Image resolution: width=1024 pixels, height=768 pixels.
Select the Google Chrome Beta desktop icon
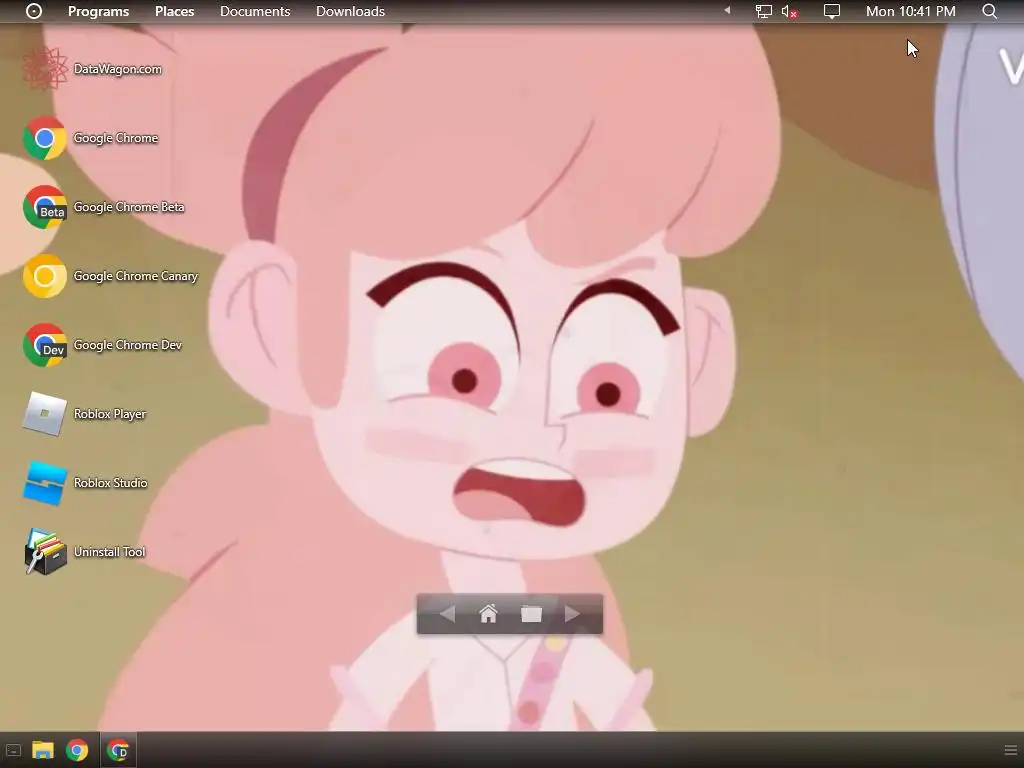click(45, 207)
